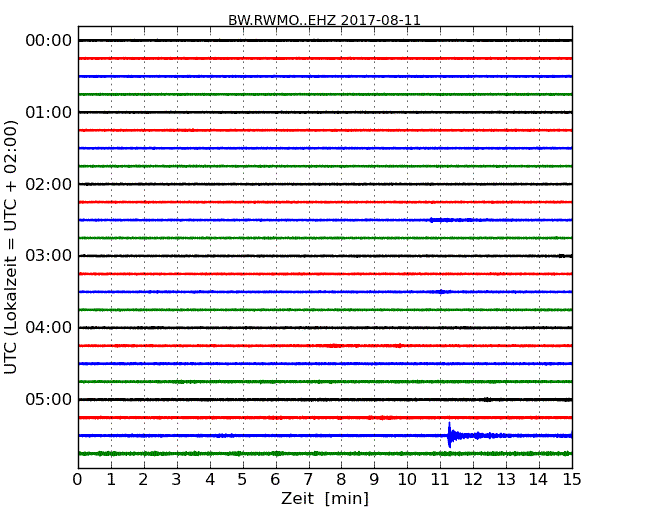Click x-axis tick label 5
This screenshot has height=520, width=650.
(242, 480)
